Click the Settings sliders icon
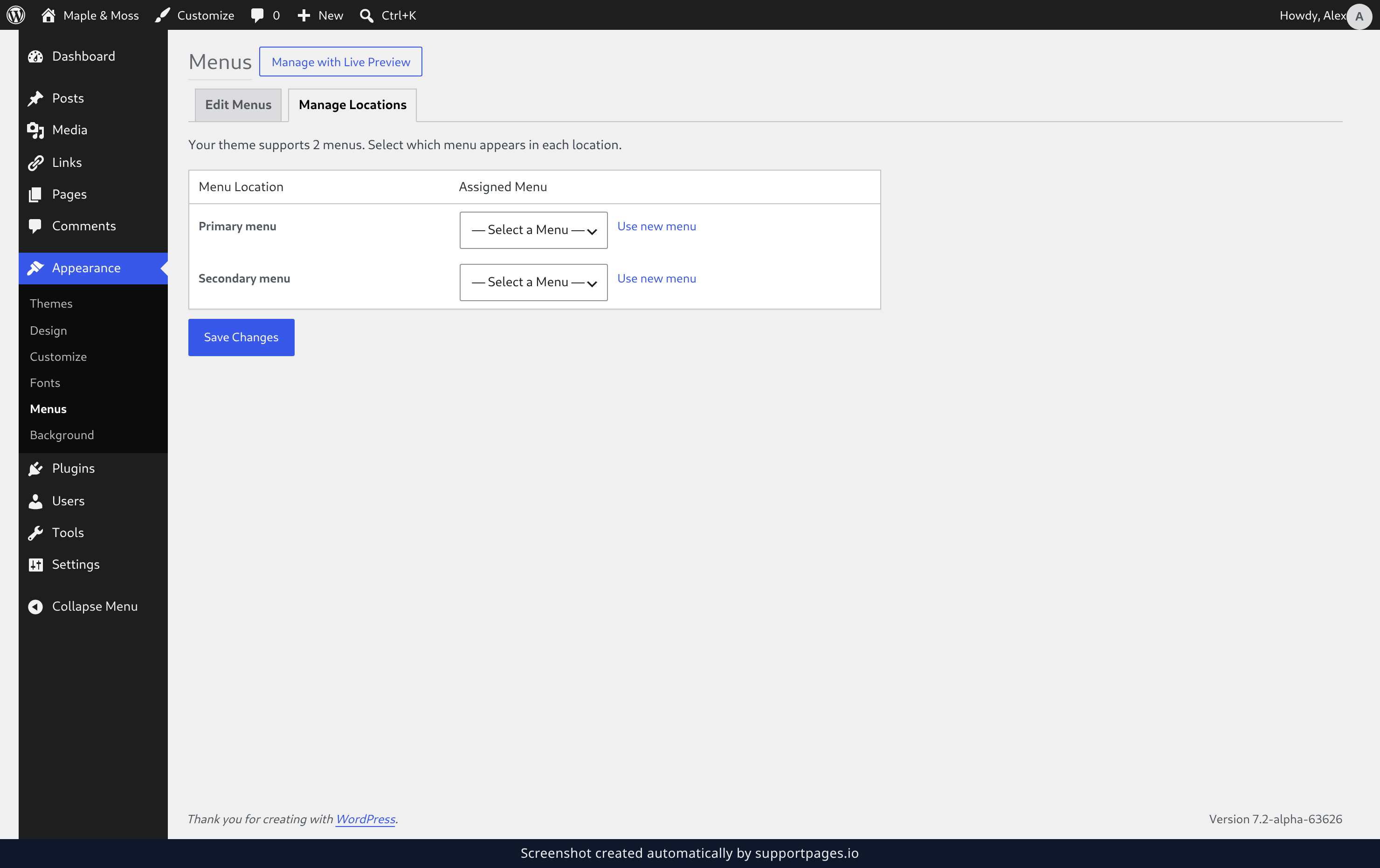This screenshot has width=1380, height=868. click(x=35, y=565)
